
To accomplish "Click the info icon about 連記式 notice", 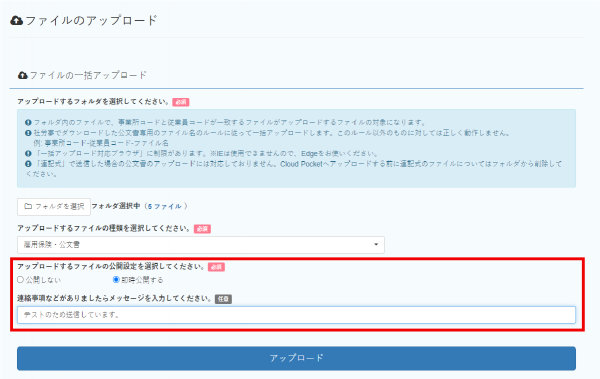I will click(28, 164).
